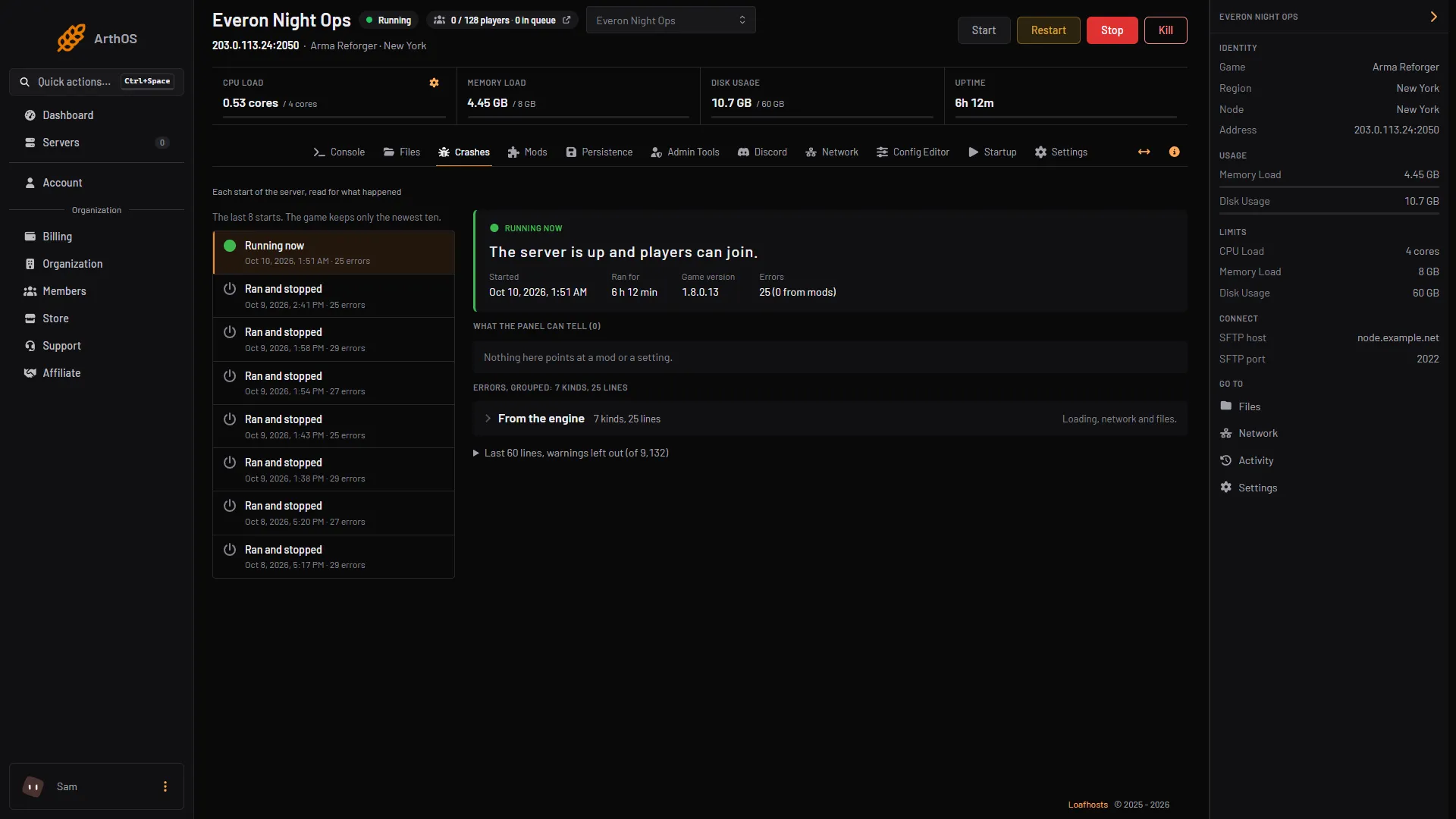Switch to the Mods tab
This screenshot has width=1456, height=819.
pos(527,152)
